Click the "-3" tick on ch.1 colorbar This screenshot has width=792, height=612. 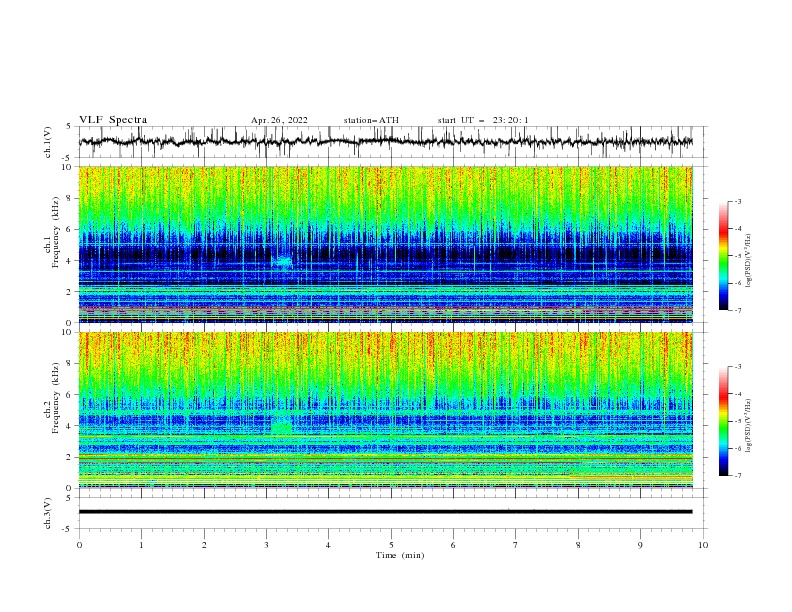(x=737, y=201)
